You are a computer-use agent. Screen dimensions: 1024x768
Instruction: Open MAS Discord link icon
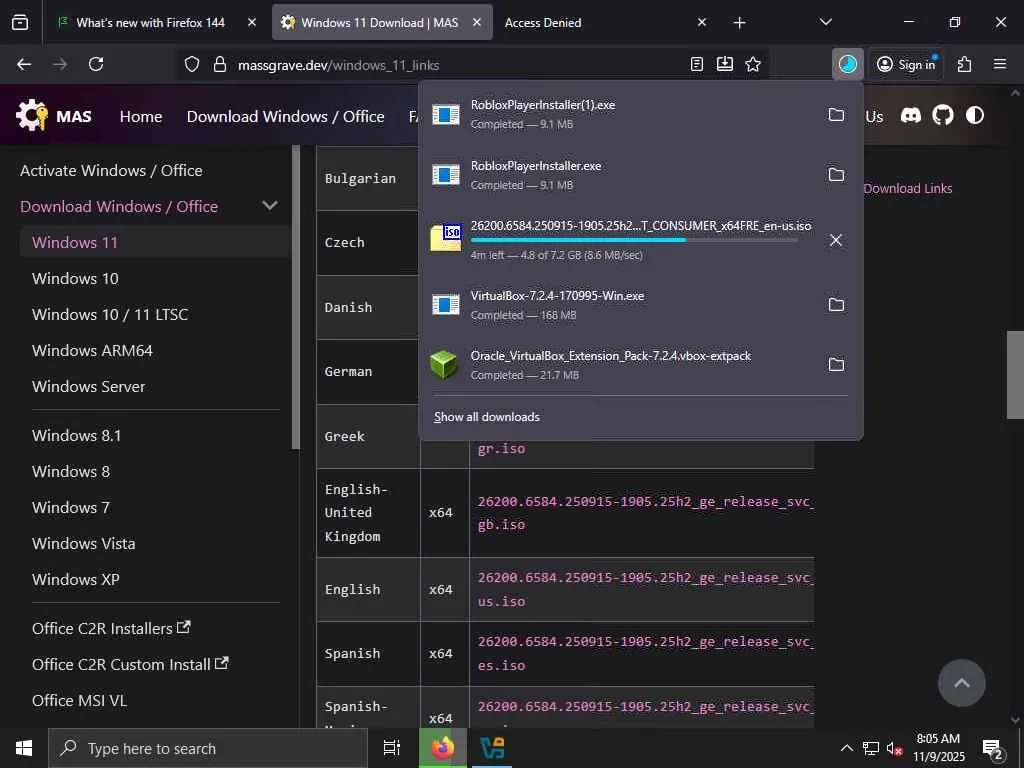coord(911,116)
